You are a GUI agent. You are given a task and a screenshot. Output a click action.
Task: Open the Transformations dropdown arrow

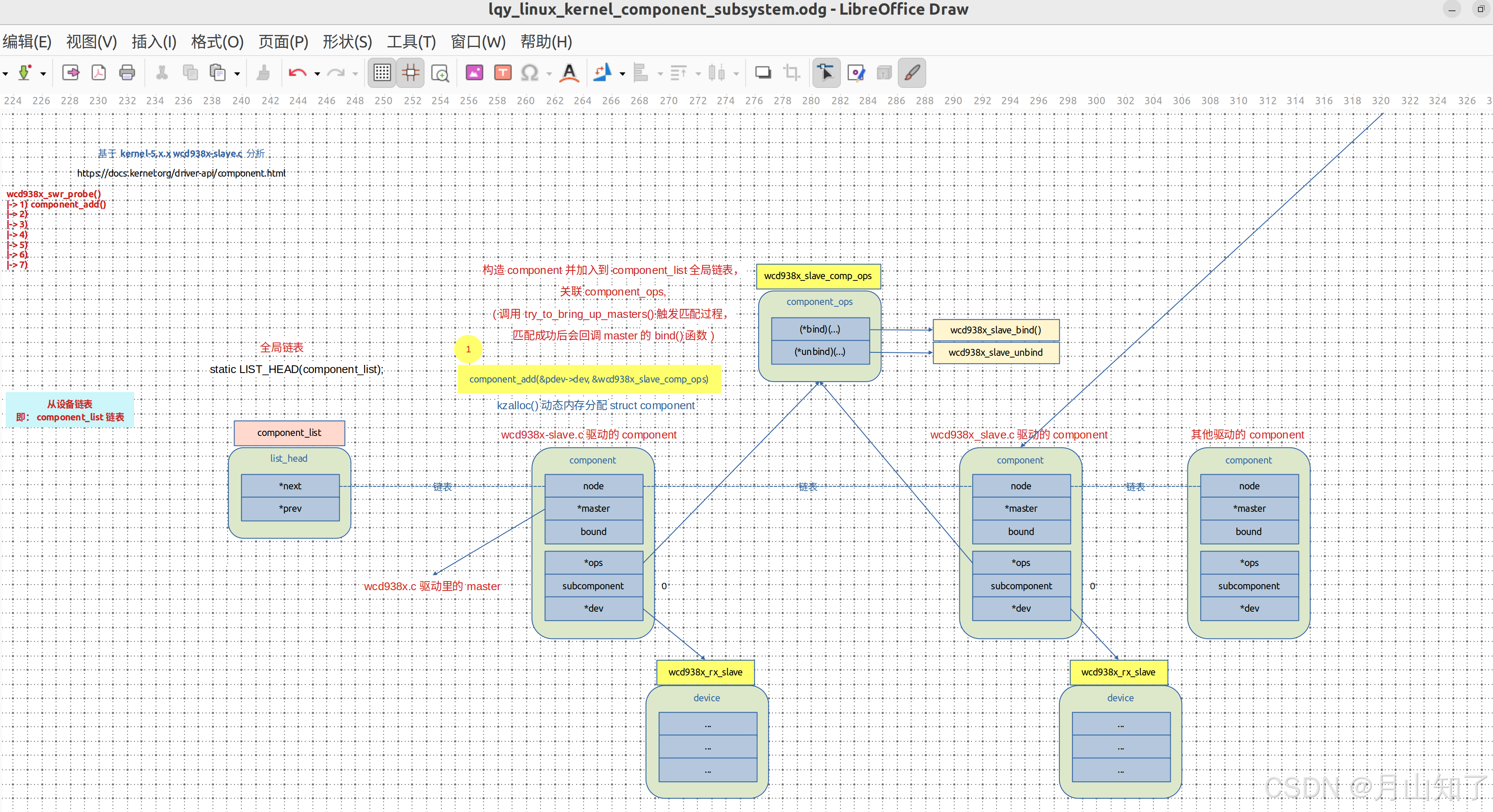click(622, 74)
